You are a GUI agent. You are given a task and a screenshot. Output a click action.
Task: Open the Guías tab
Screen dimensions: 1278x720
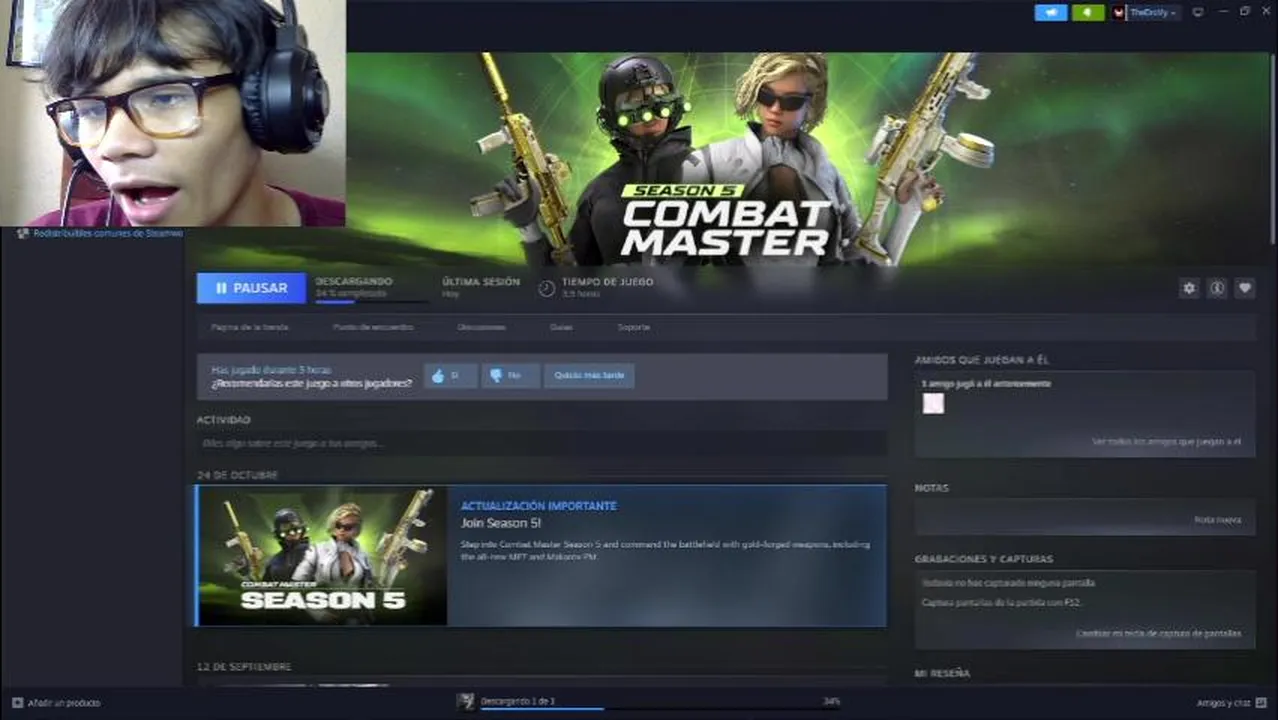561,327
